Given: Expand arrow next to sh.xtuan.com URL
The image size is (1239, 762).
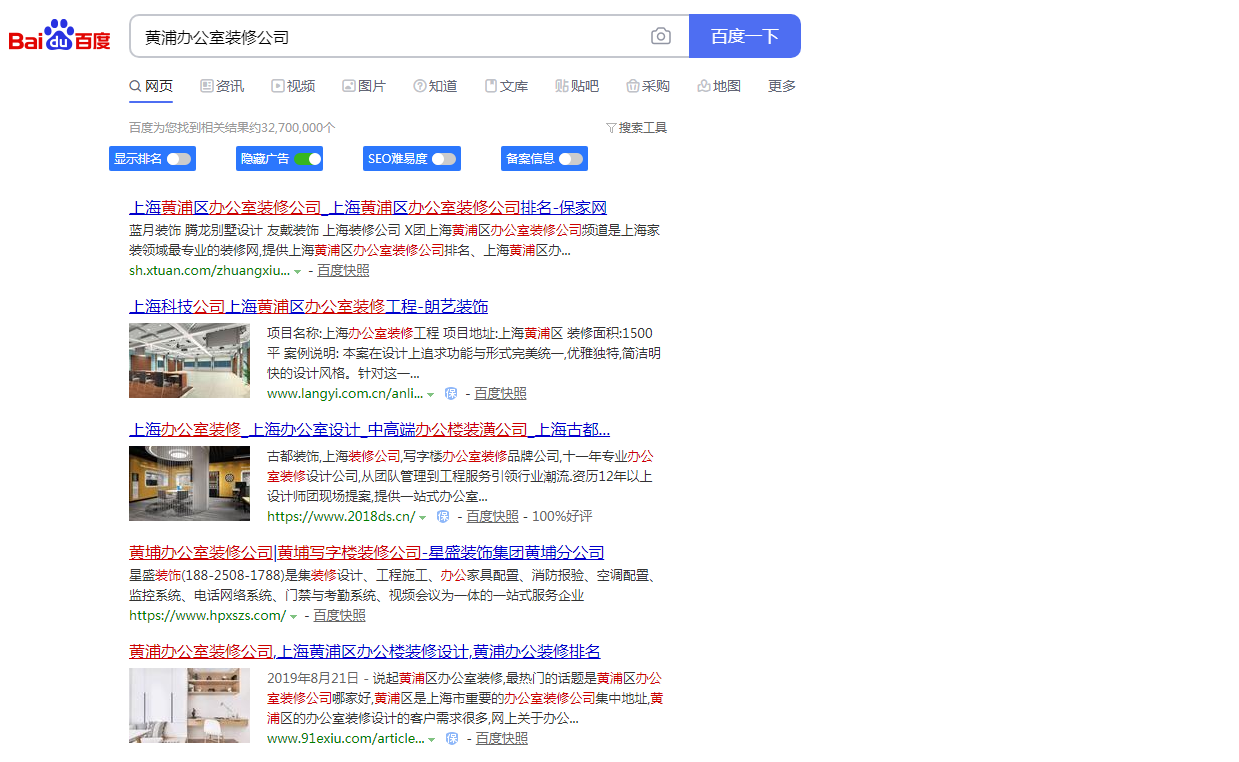Looking at the screenshot, I should click(298, 271).
